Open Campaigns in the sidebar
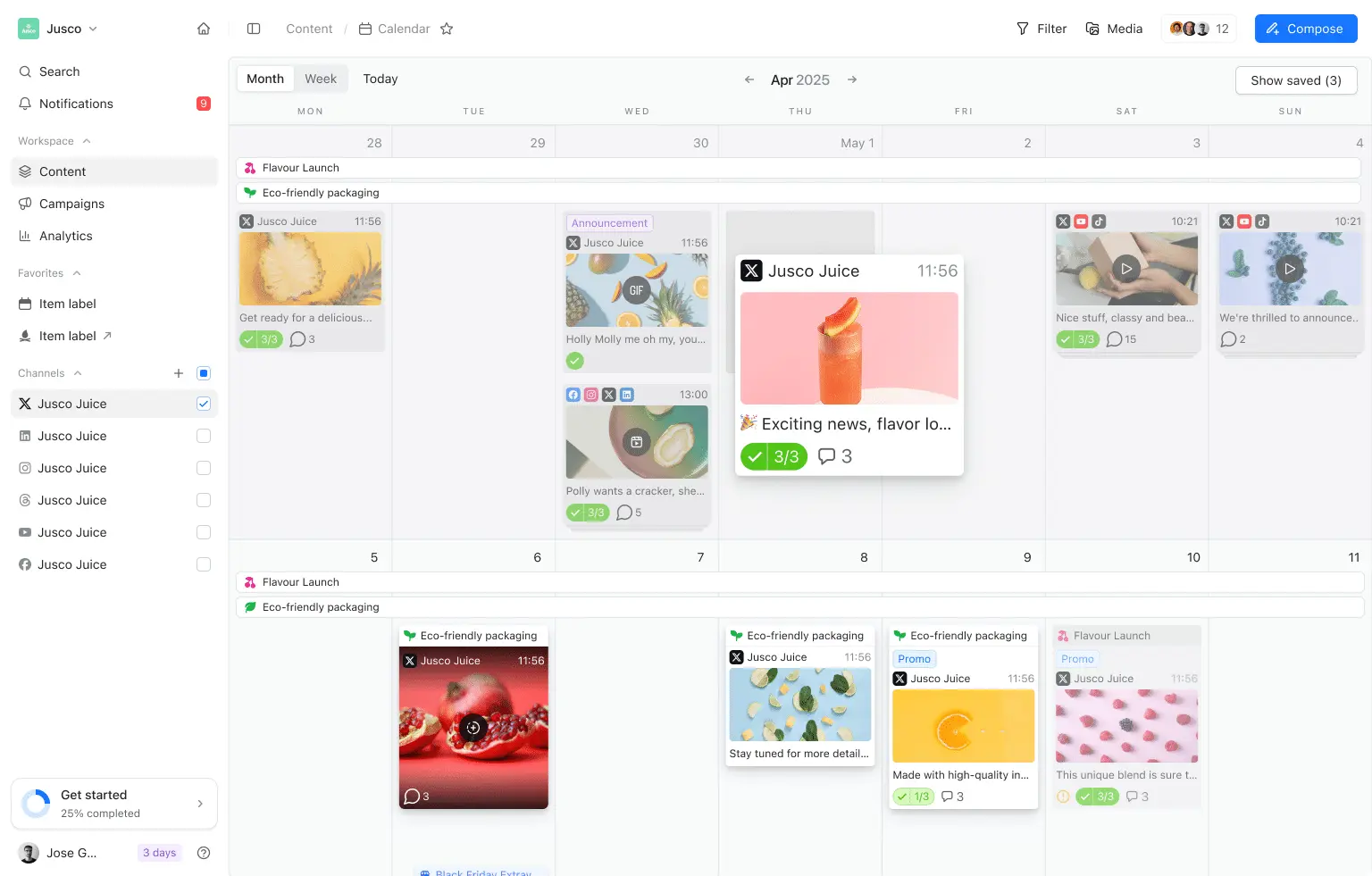 [114, 204]
